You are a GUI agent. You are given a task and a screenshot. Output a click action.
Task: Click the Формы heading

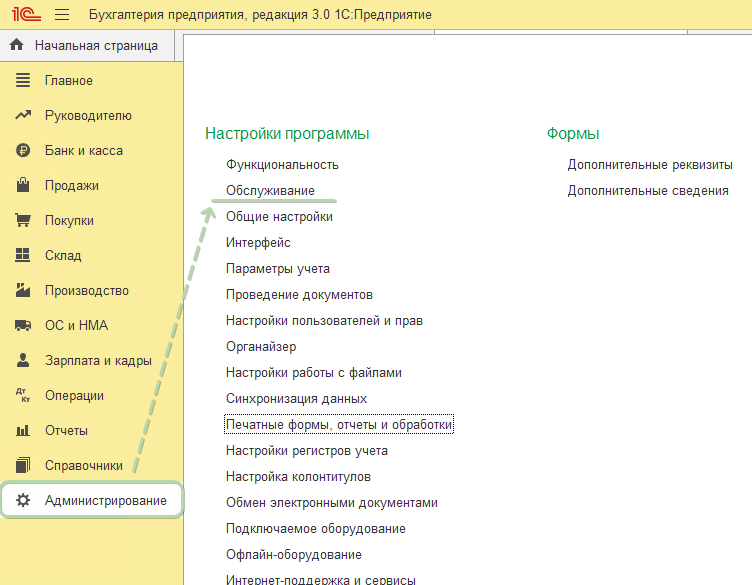tap(573, 134)
